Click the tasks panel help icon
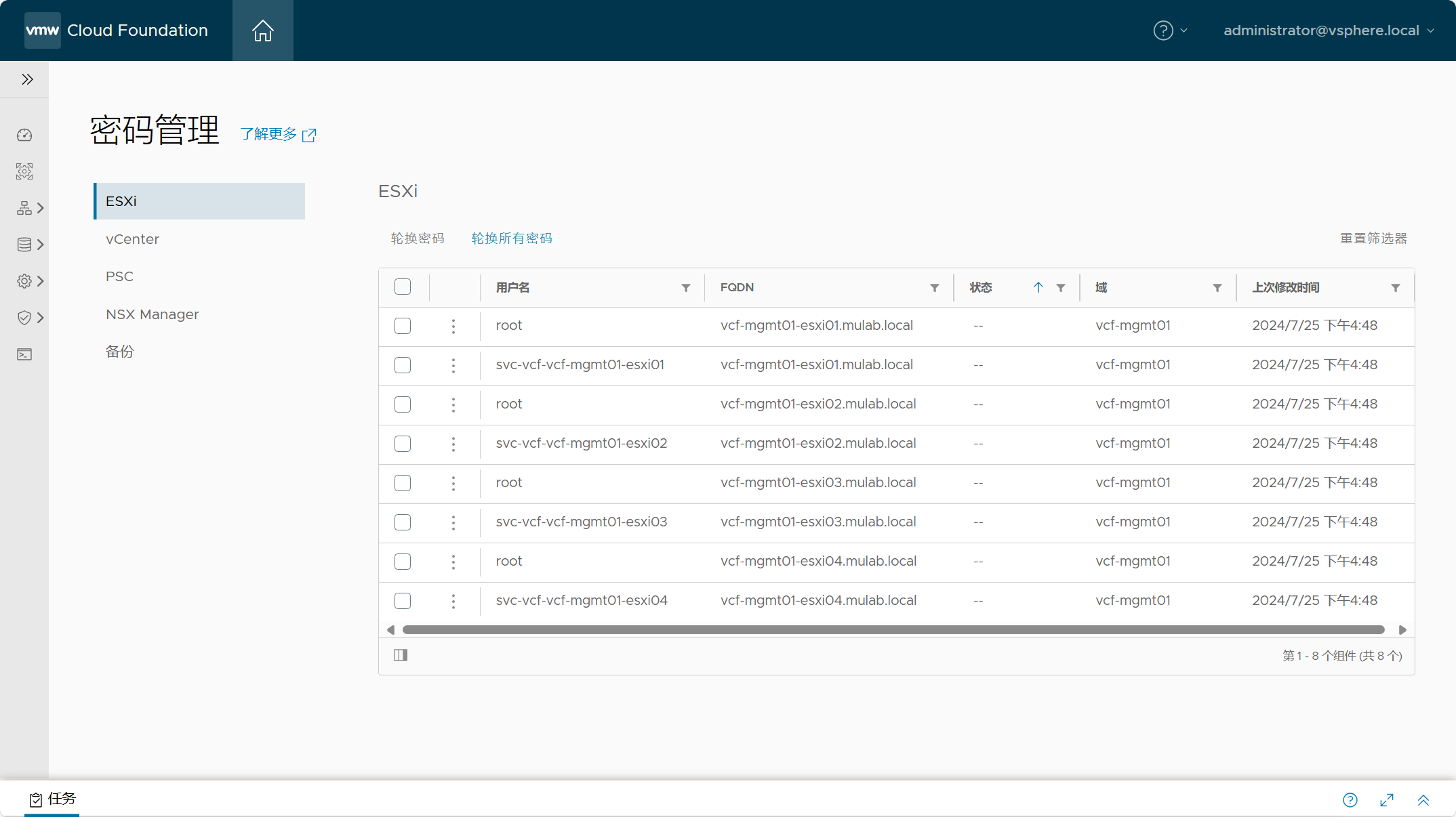Screen dimensions: 1456x817 point(1350,800)
